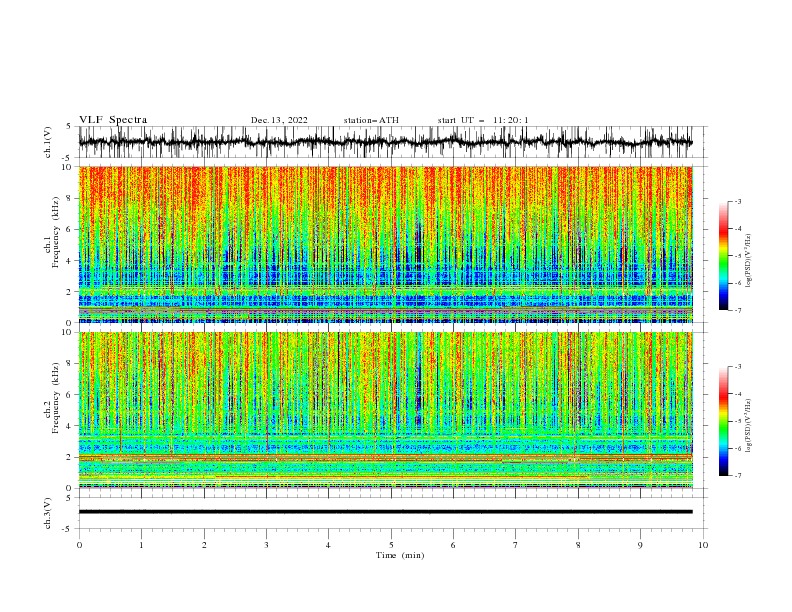
Task: Click the "ch.3(V)" axis label
Action: click(48, 513)
